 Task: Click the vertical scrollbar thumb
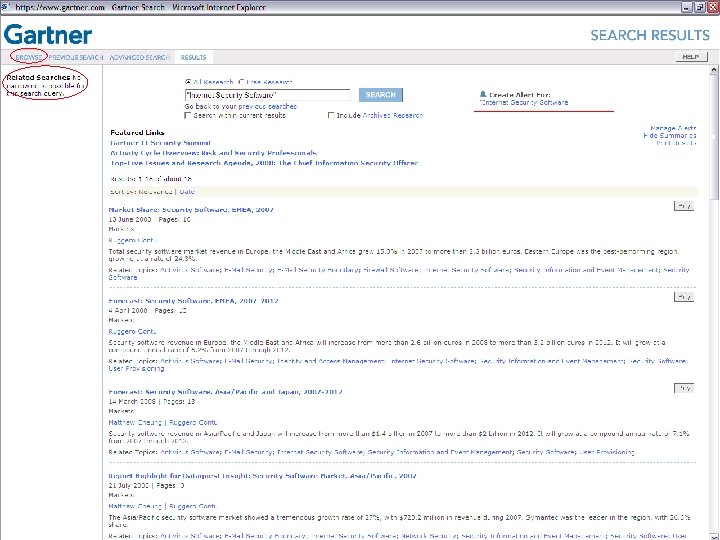pyautogui.click(x=714, y=137)
